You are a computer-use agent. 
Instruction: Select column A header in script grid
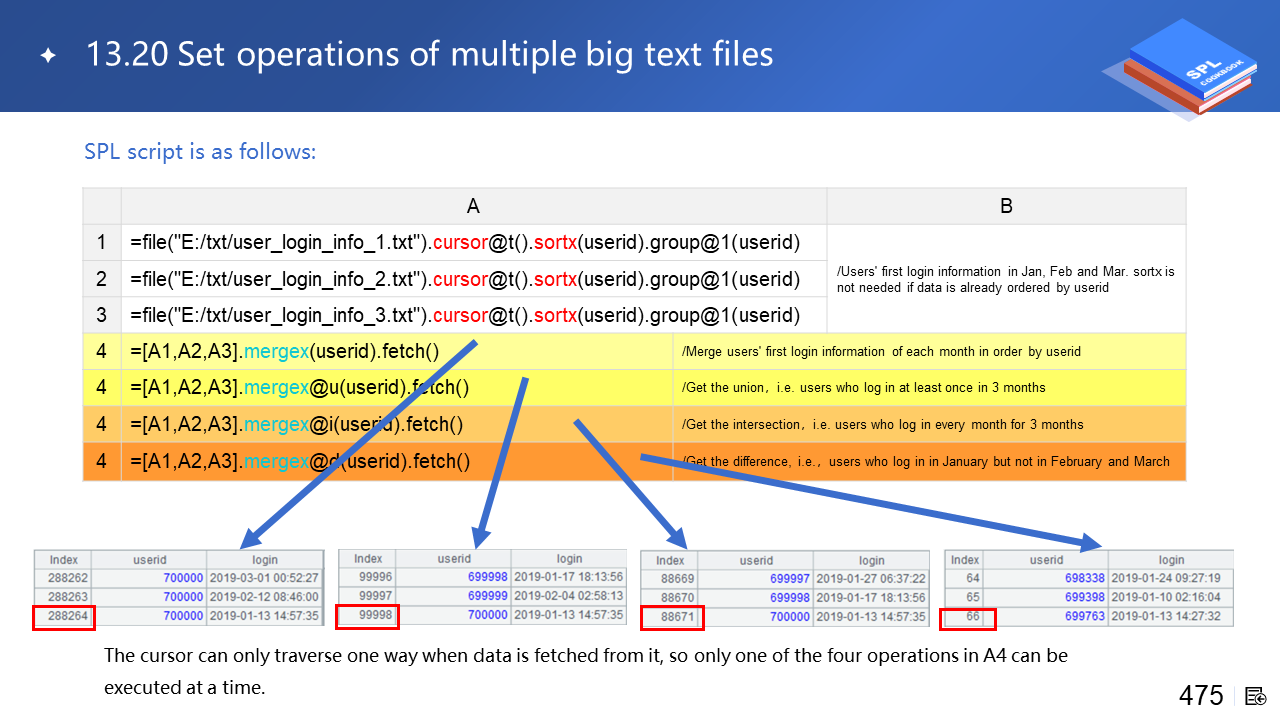473,206
